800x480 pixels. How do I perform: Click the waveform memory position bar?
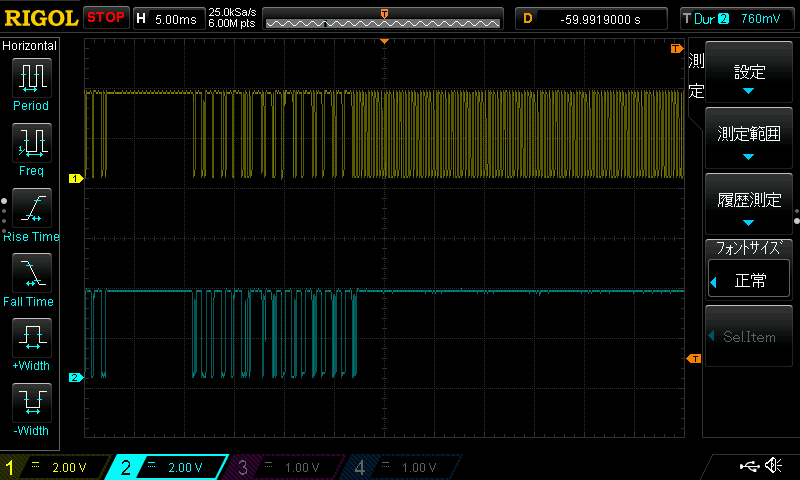click(x=383, y=18)
